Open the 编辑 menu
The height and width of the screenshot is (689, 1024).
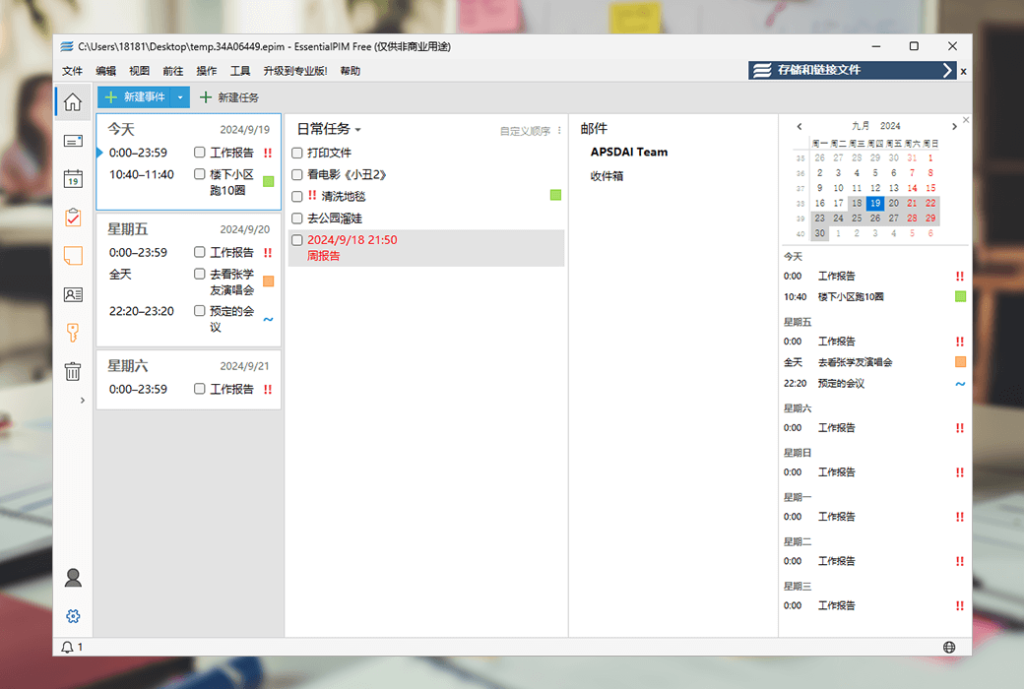coord(106,71)
